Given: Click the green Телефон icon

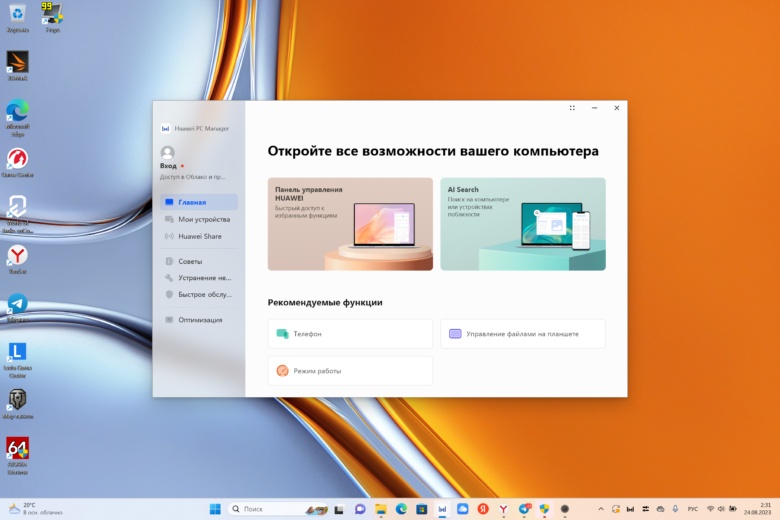Looking at the screenshot, I should pyautogui.click(x=283, y=334).
